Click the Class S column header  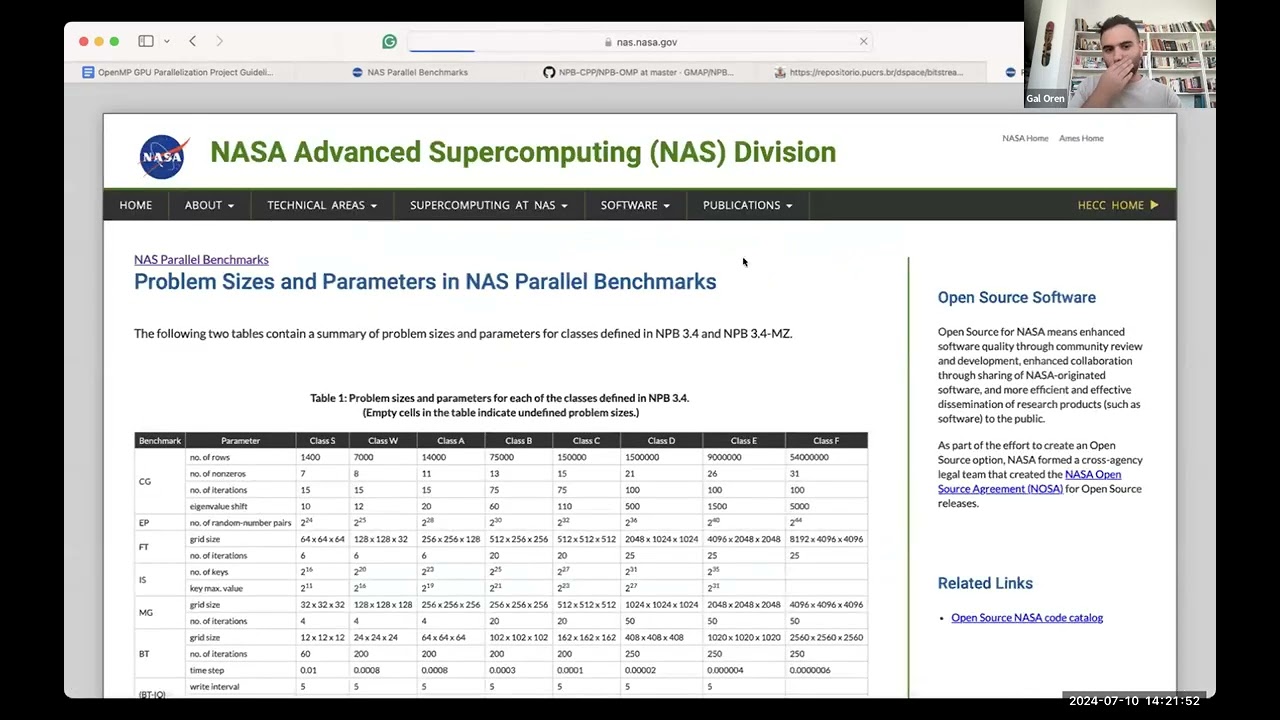coord(323,440)
